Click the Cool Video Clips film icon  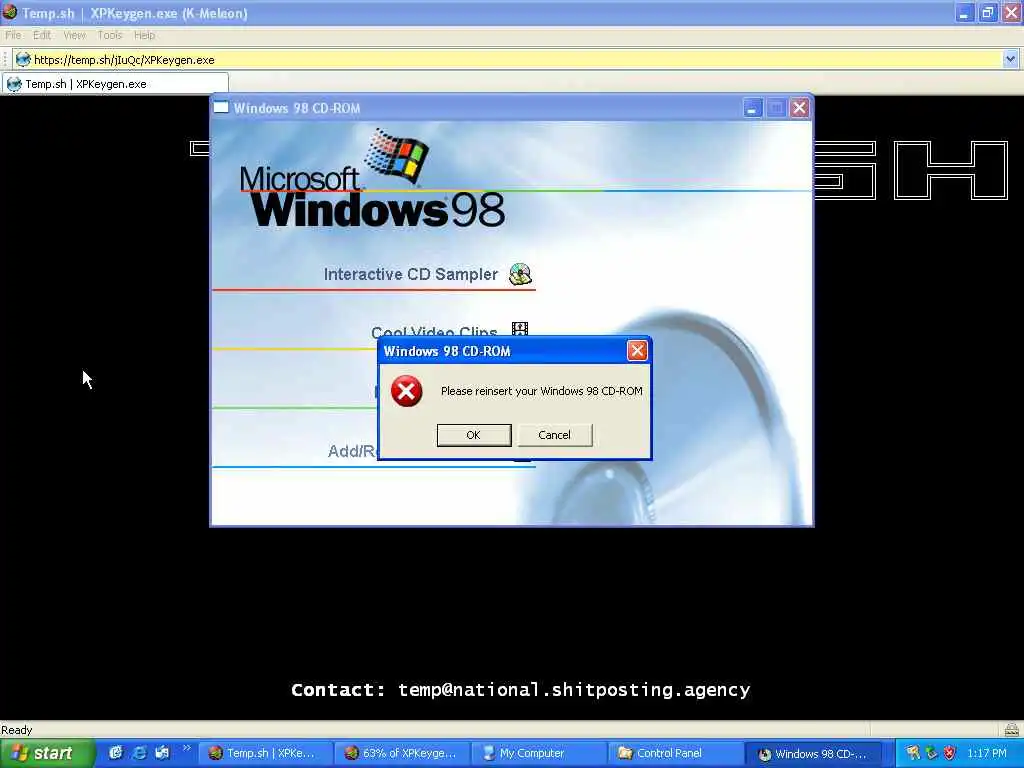[520, 328]
